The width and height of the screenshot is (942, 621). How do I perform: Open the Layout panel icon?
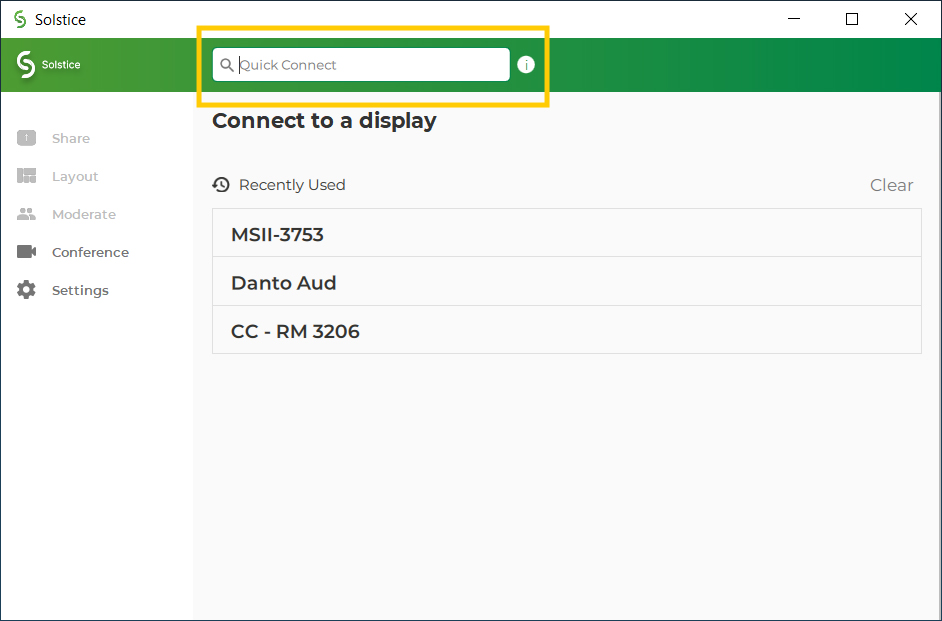[x=25, y=176]
